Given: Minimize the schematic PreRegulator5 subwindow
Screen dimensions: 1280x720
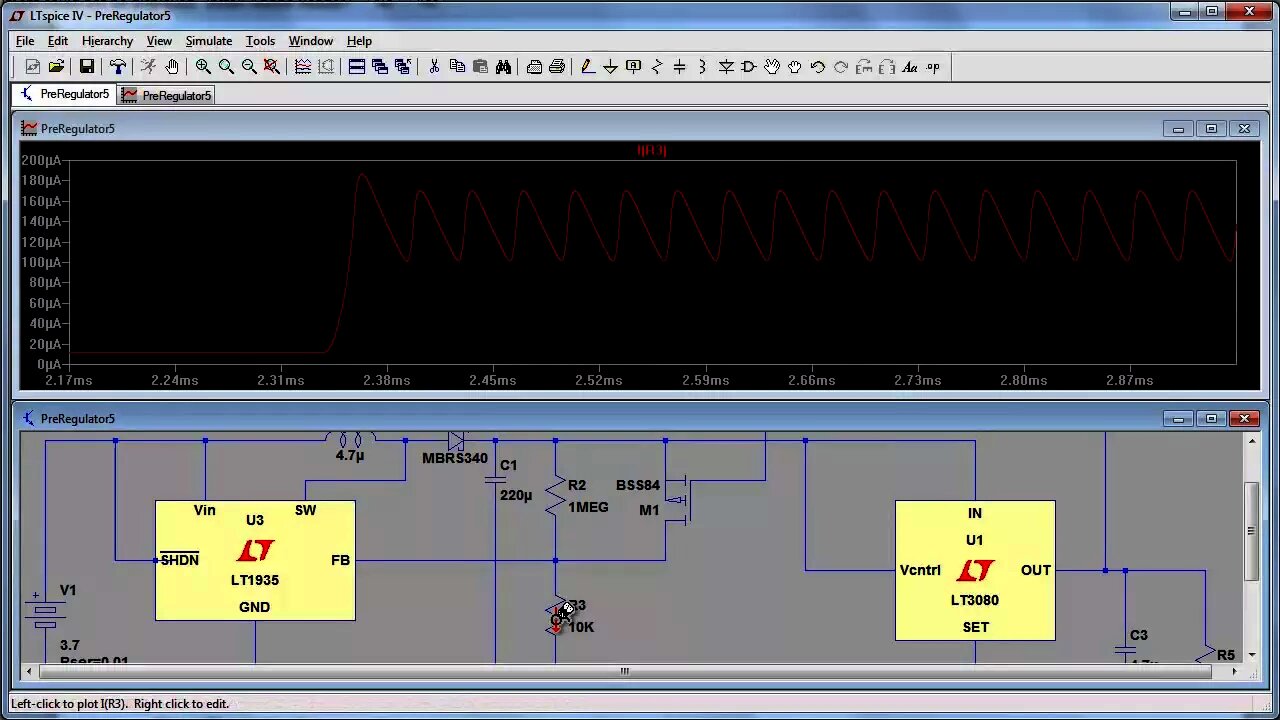Looking at the screenshot, I should 1178,419.
